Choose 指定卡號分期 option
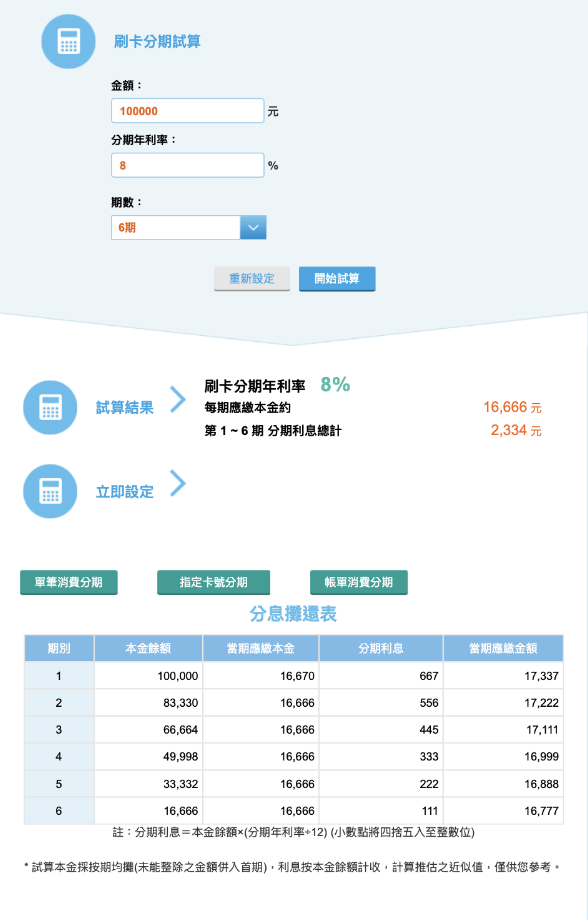588x920 pixels. click(x=214, y=582)
